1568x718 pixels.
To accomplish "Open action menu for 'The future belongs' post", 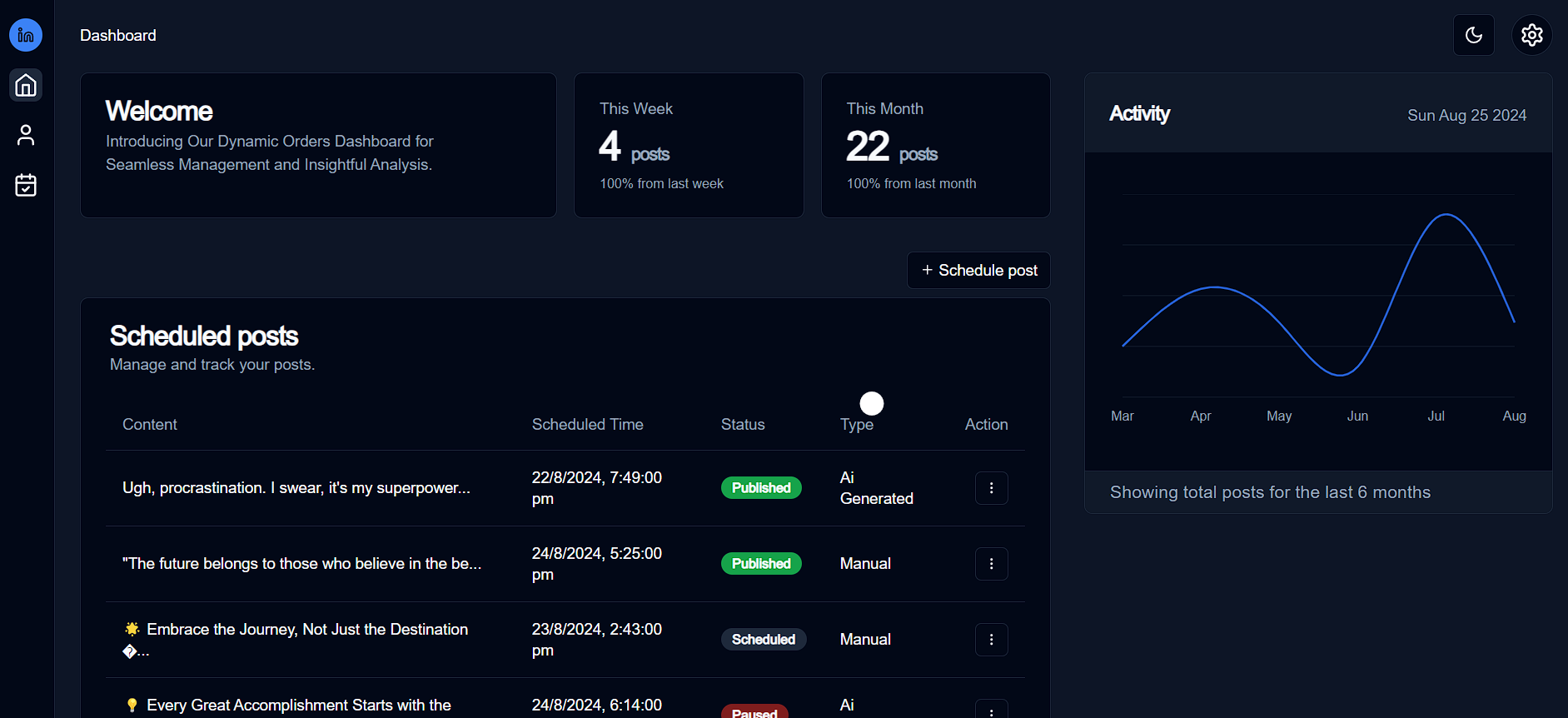I will [x=991, y=564].
